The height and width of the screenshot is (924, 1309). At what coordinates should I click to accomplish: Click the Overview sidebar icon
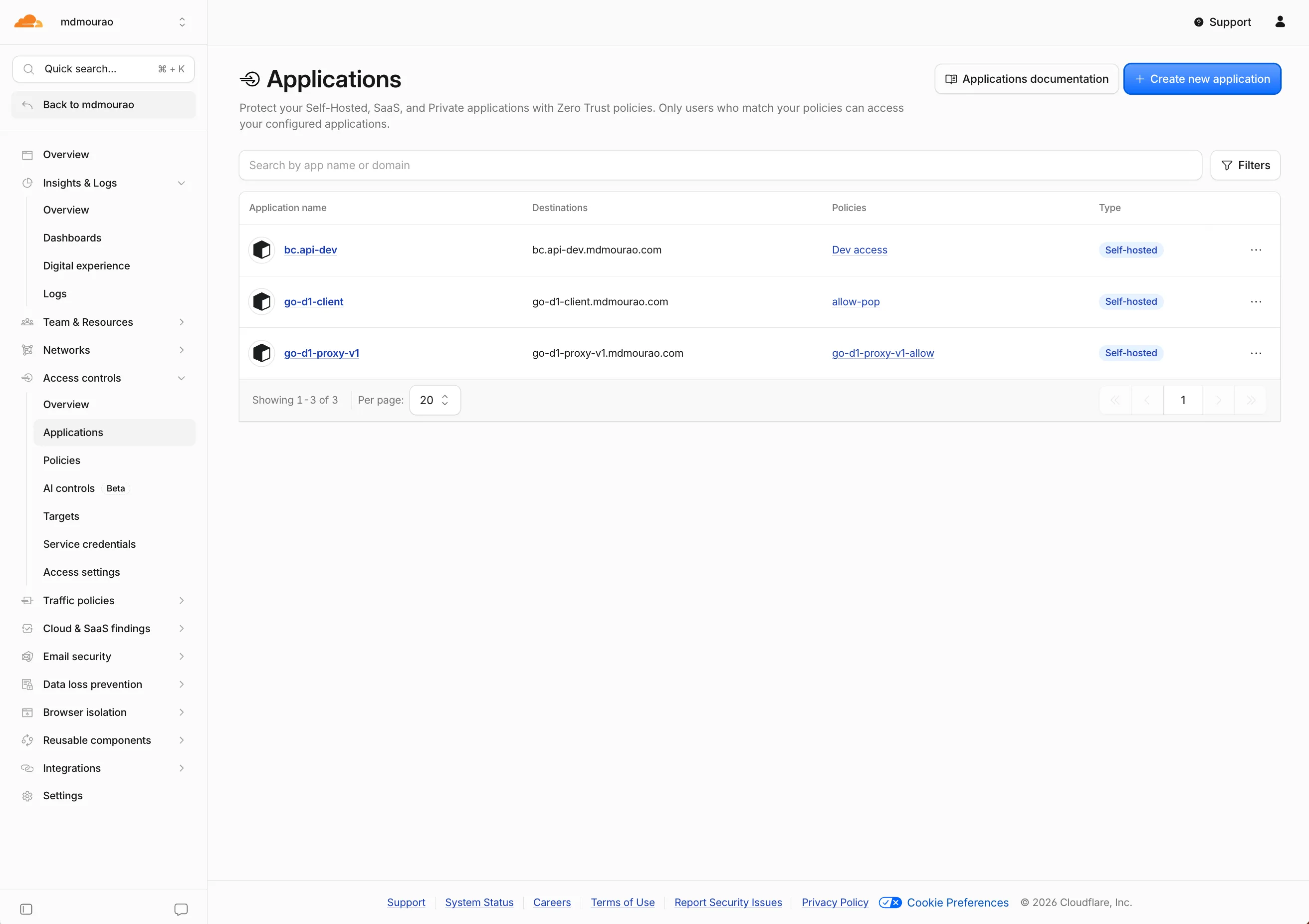click(x=27, y=155)
